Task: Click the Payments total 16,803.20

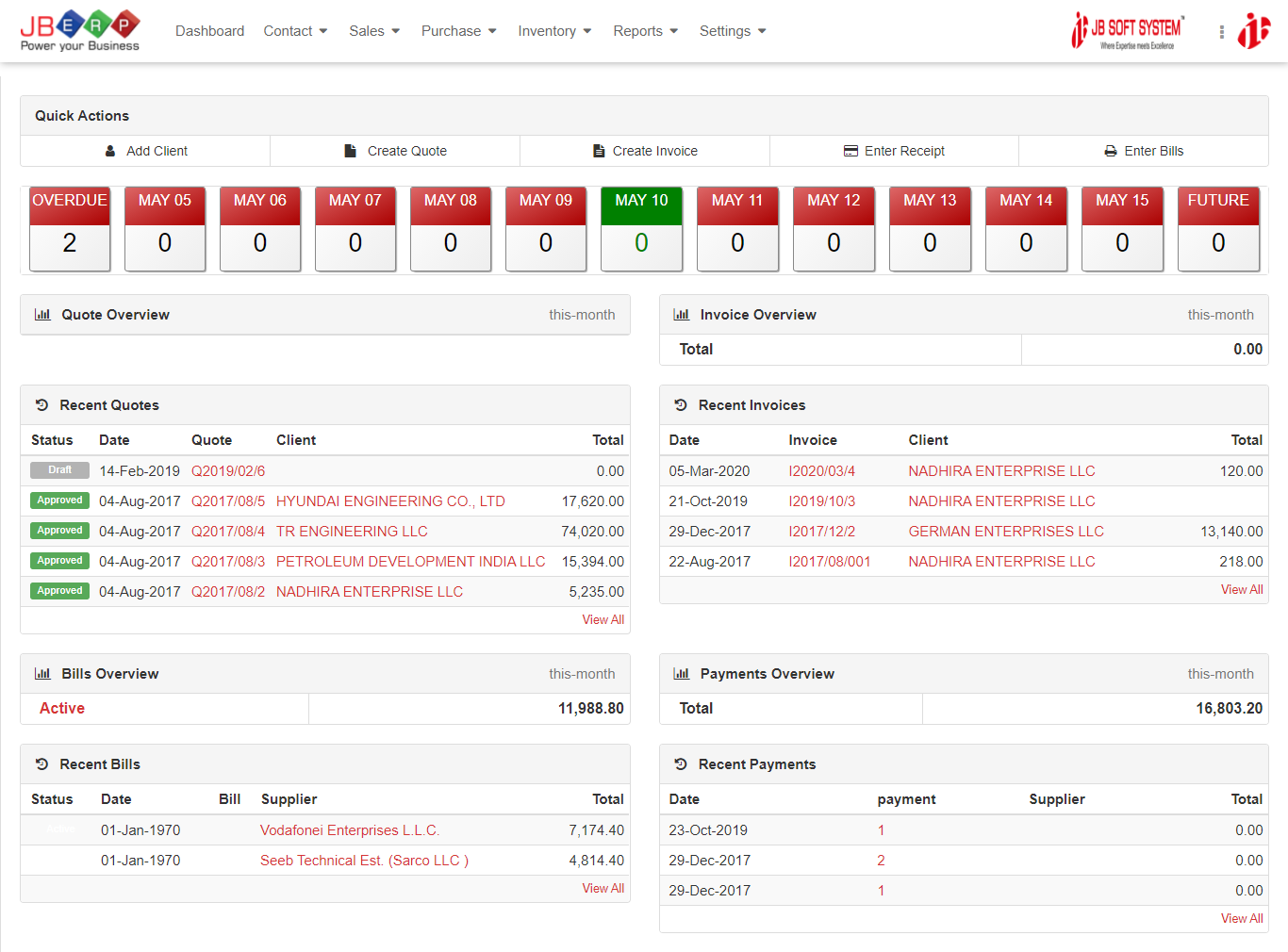Action: point(1230,709)
